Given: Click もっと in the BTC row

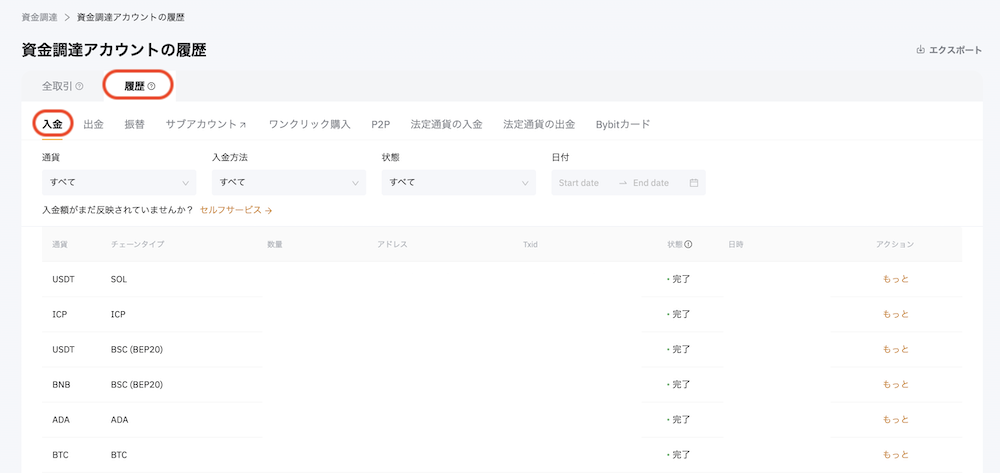Looking at the screenshot, I should 895,455.
